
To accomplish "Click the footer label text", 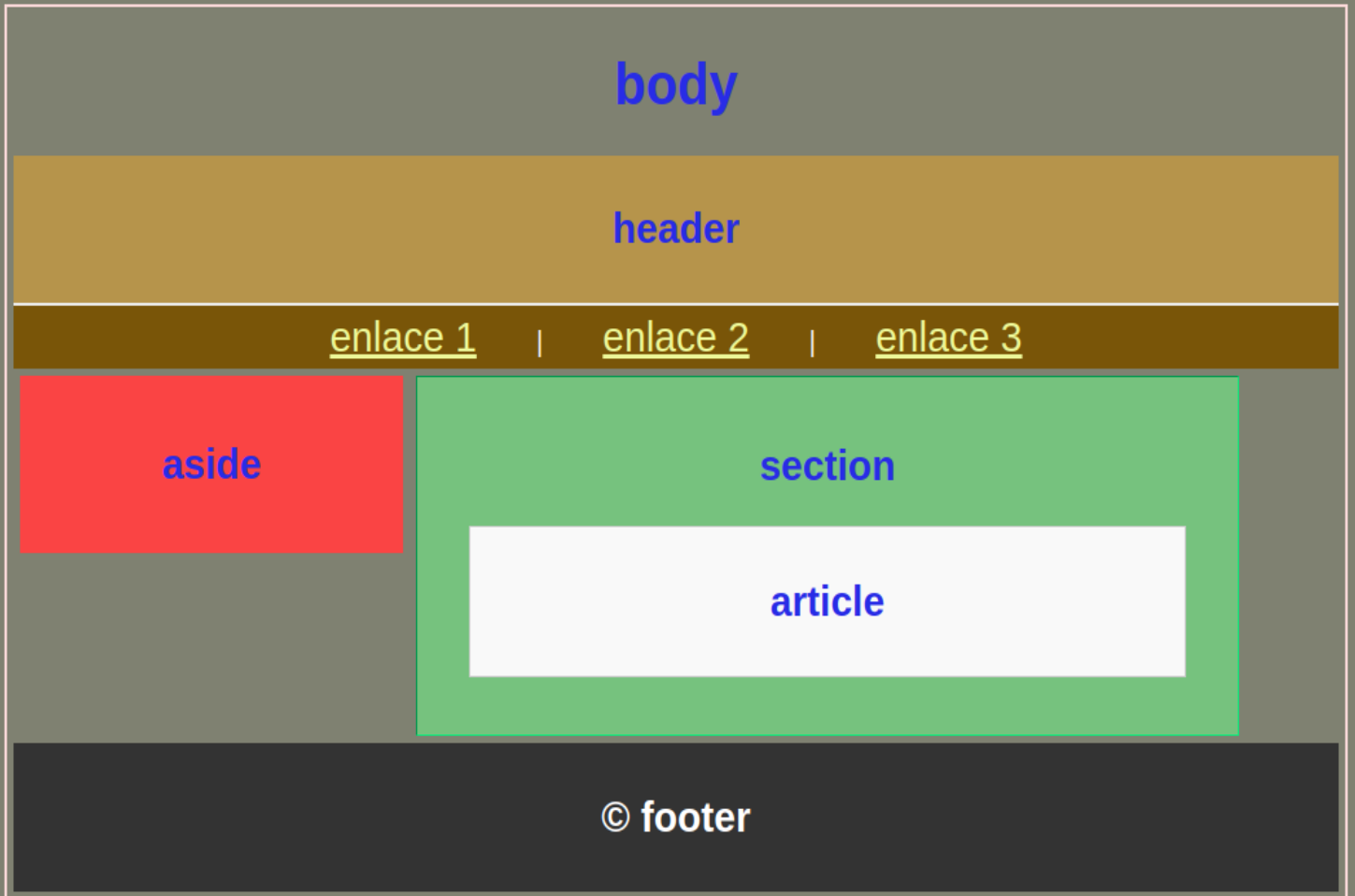I will click(696, 817).
